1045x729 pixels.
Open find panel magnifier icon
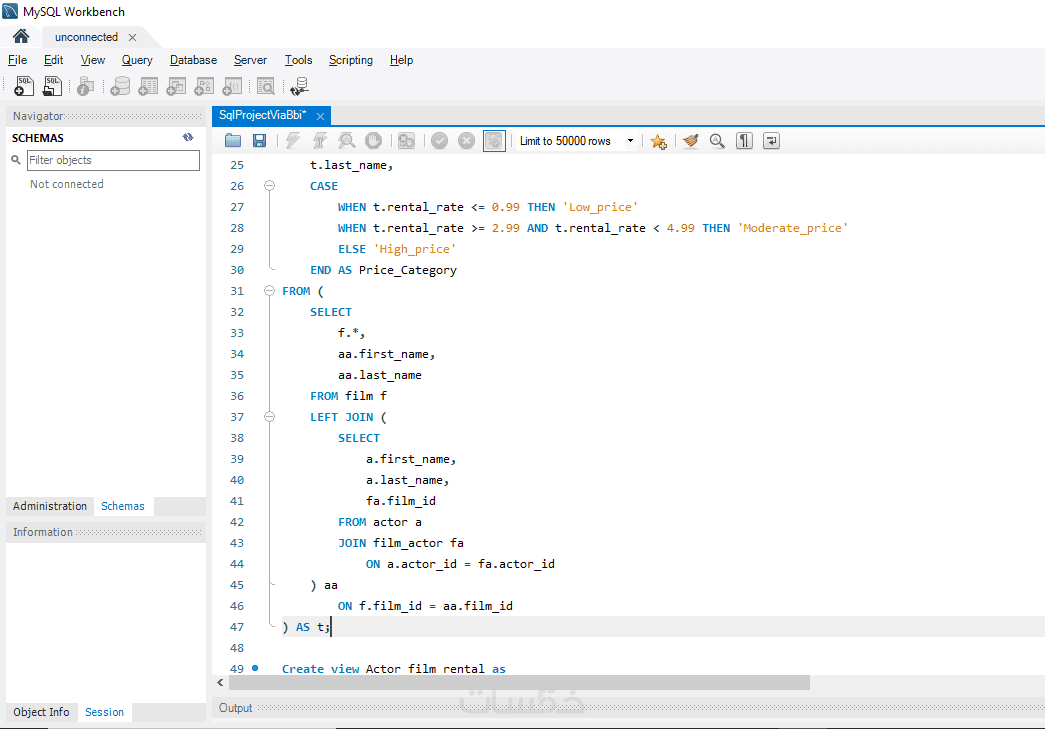coord(717,141)
